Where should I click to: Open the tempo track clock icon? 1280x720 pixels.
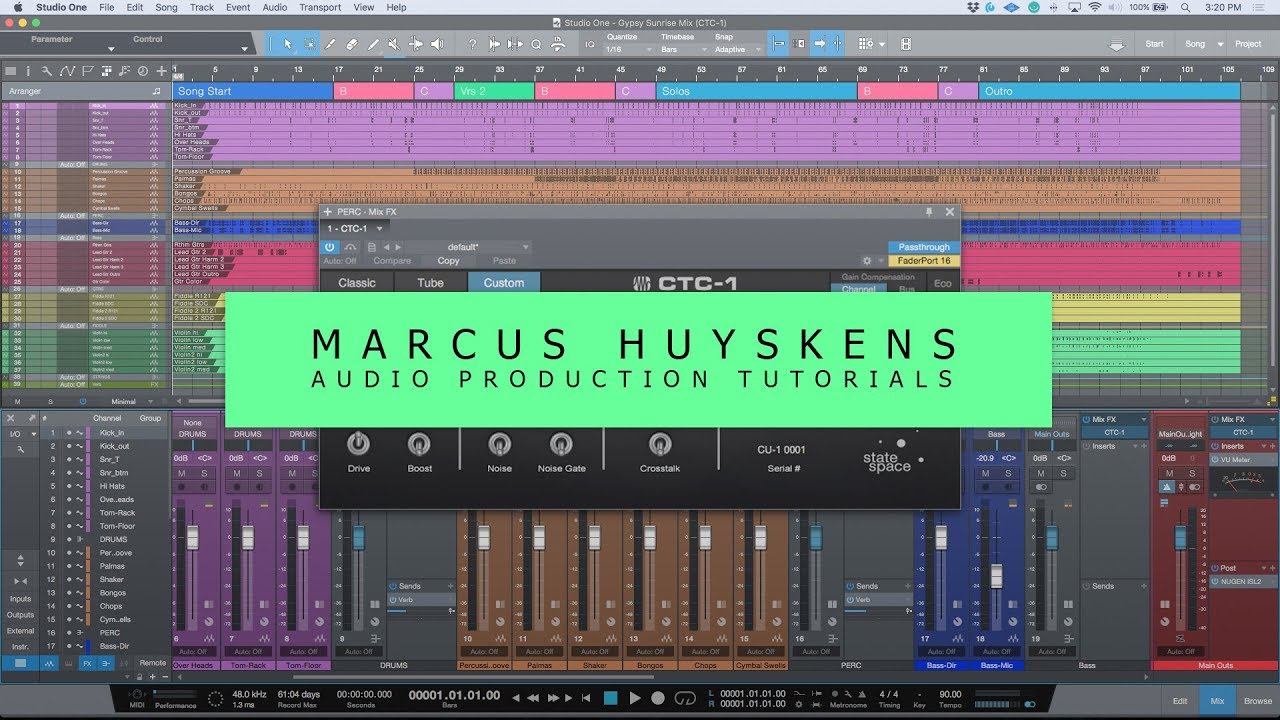pos(142,71)
